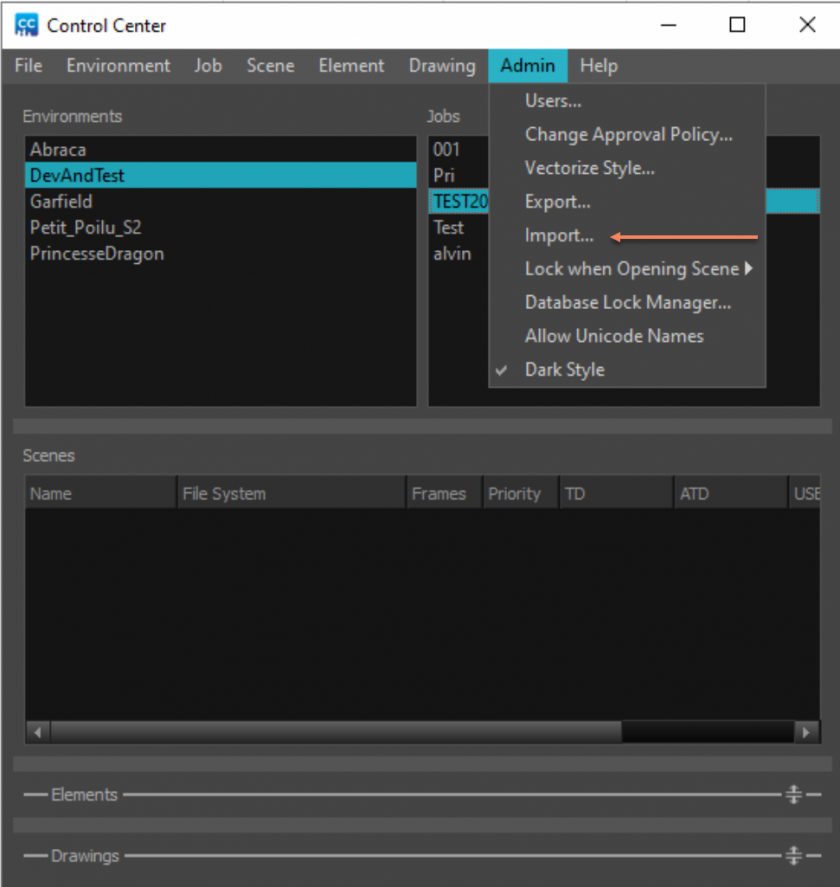The width and height of the screenshot is (840, 887).
Task: Expand Lock when Opening Scene submenu
Action: point(627,269)
